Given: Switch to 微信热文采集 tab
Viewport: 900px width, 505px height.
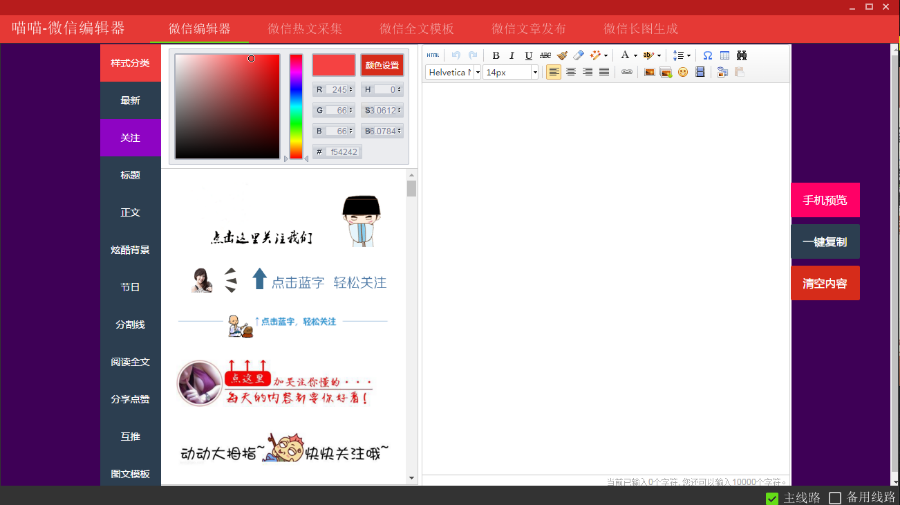Looking at the screenshot, I should (x=305, y=29).
